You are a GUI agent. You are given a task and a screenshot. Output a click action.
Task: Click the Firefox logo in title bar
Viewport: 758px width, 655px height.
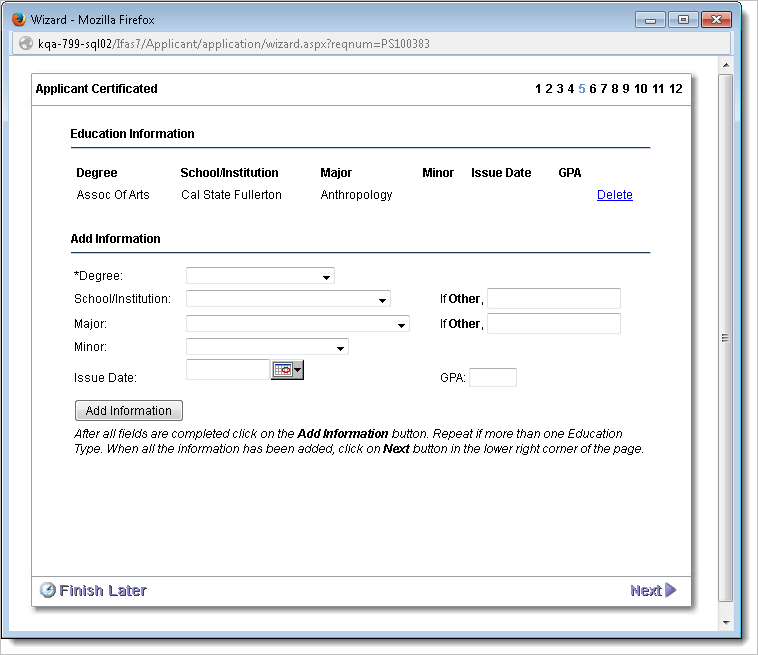(18, 19)
